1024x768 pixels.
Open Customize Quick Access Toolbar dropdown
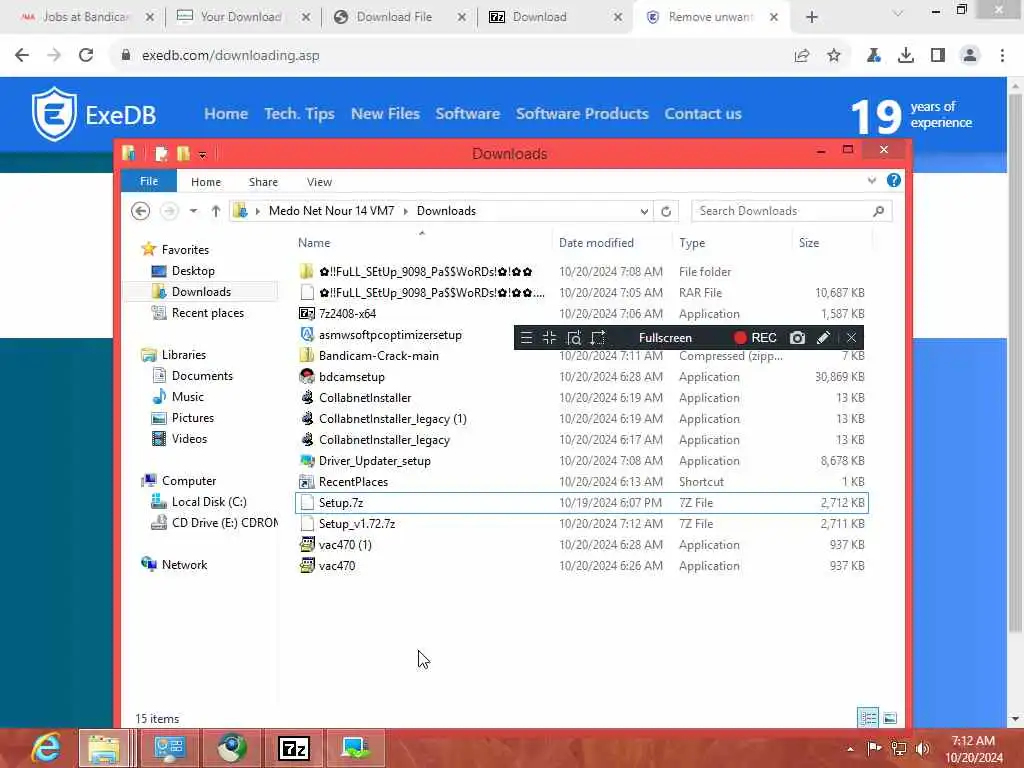point(202,155)
